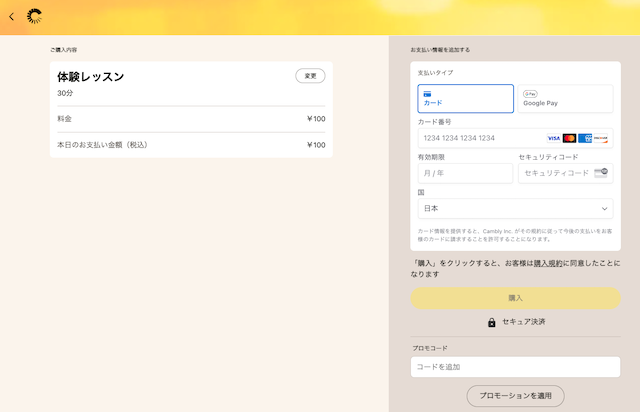Click the 支払いタイプ label

(x=435, y=73)
